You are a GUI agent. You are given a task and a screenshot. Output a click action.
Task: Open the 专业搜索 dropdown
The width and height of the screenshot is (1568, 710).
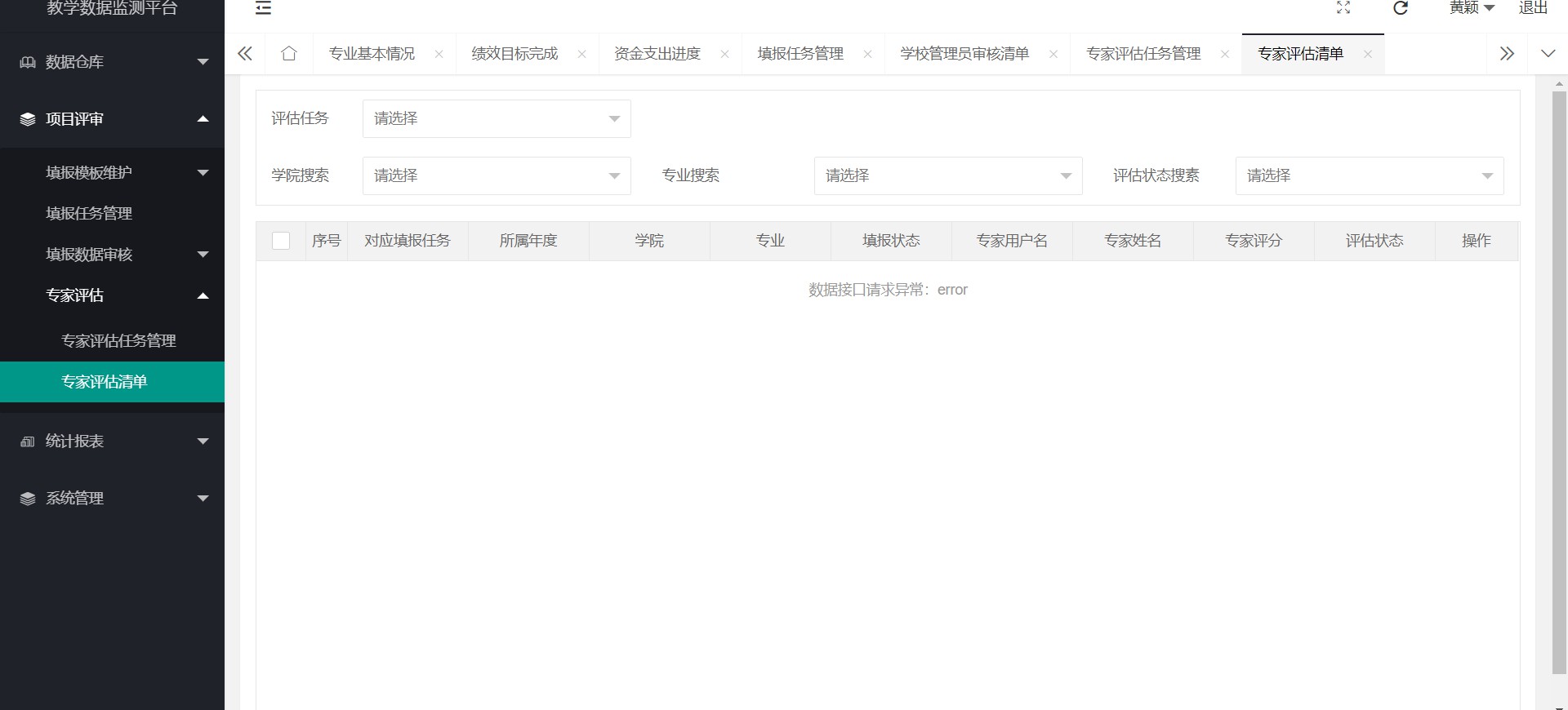948,176
